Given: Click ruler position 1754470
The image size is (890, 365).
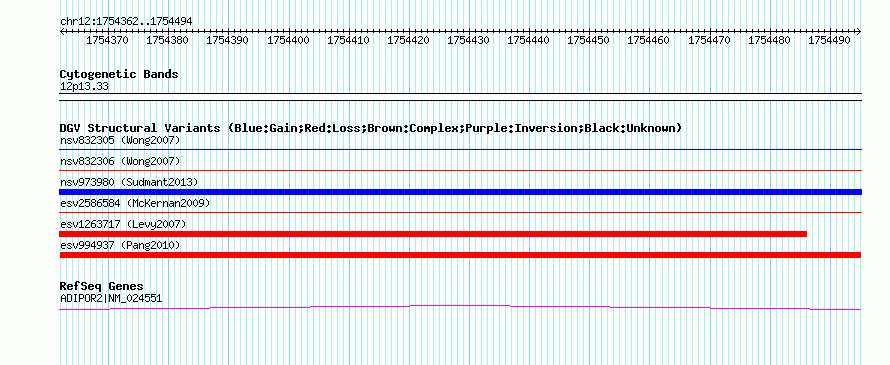Looking at the screenshot, I should point(710,41).
